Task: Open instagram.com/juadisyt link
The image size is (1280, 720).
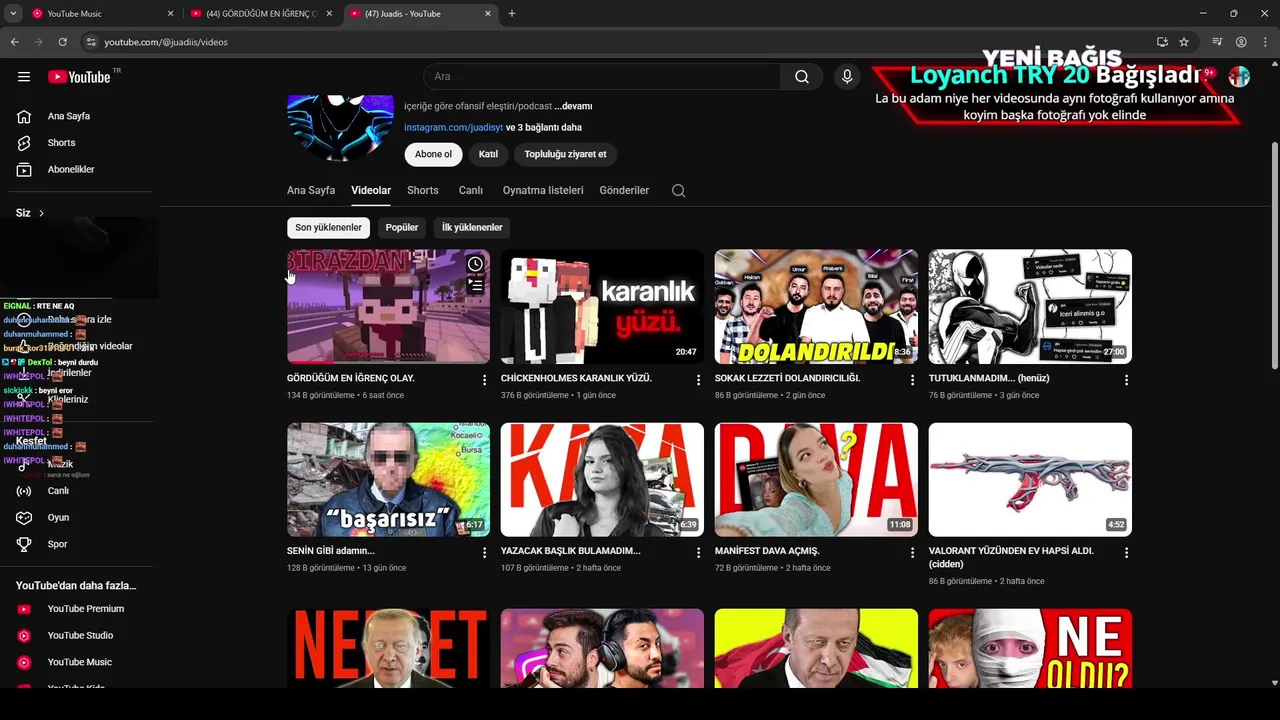Action: coord(453,128)
